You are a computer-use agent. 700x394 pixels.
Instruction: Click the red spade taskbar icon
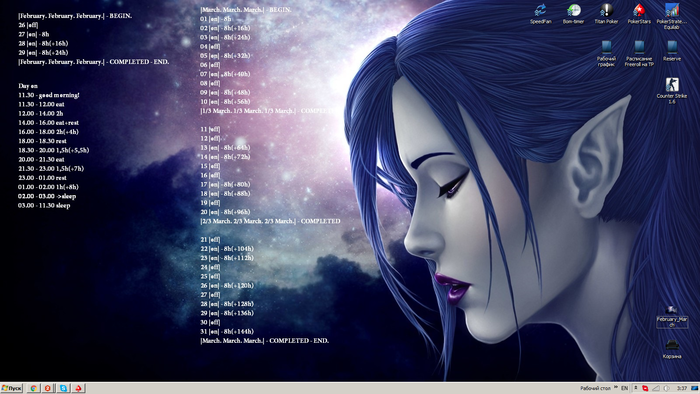click(78, 388)
